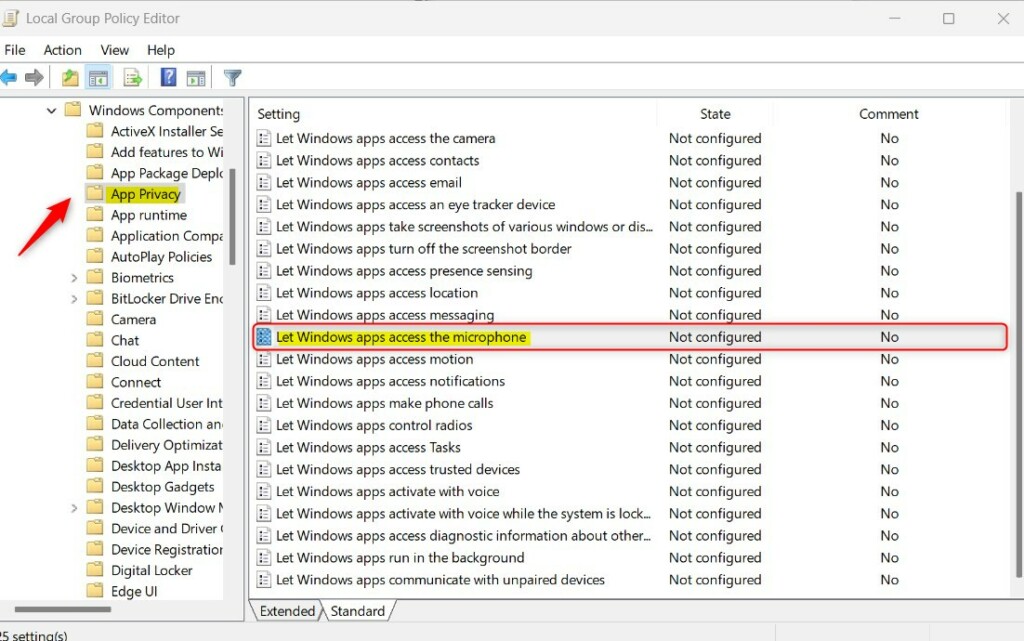Screen dimensions: 1024x641
Task: Select Device Registration in the tree
Action: pyautogui.click(x=167, y=549)
